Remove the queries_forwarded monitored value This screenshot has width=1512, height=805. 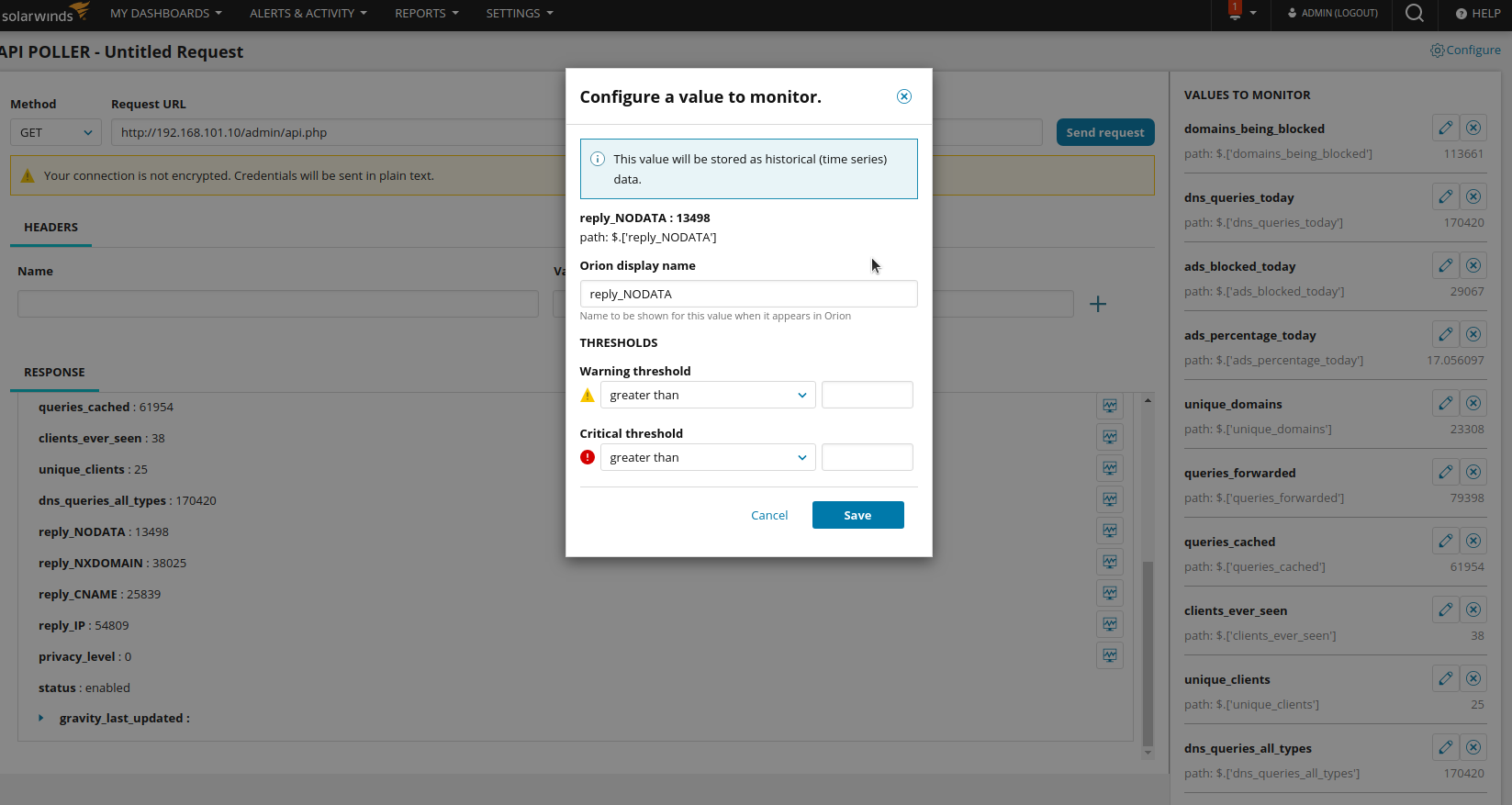1473,472
